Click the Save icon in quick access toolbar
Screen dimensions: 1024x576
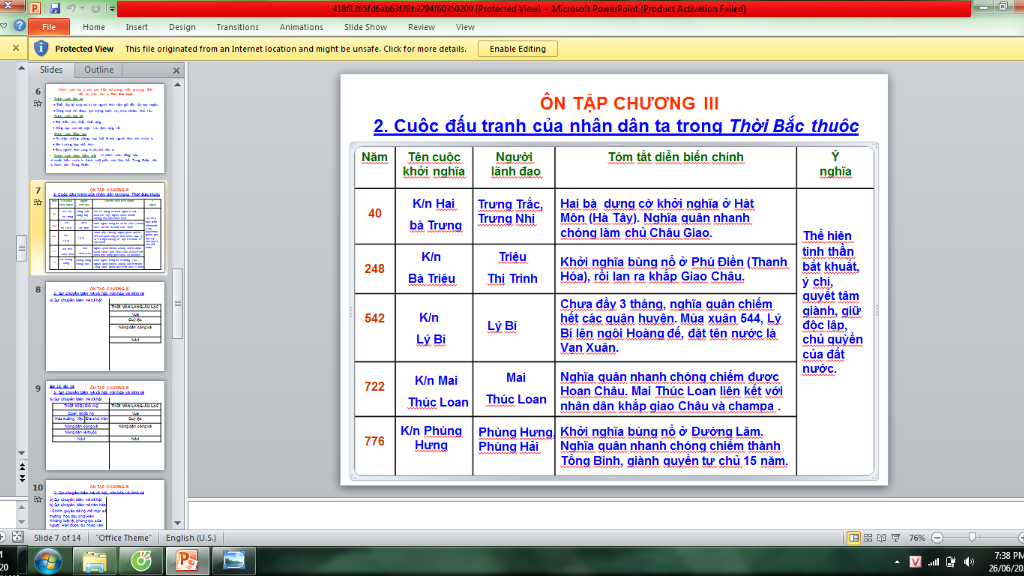click(x=55, y=9)
